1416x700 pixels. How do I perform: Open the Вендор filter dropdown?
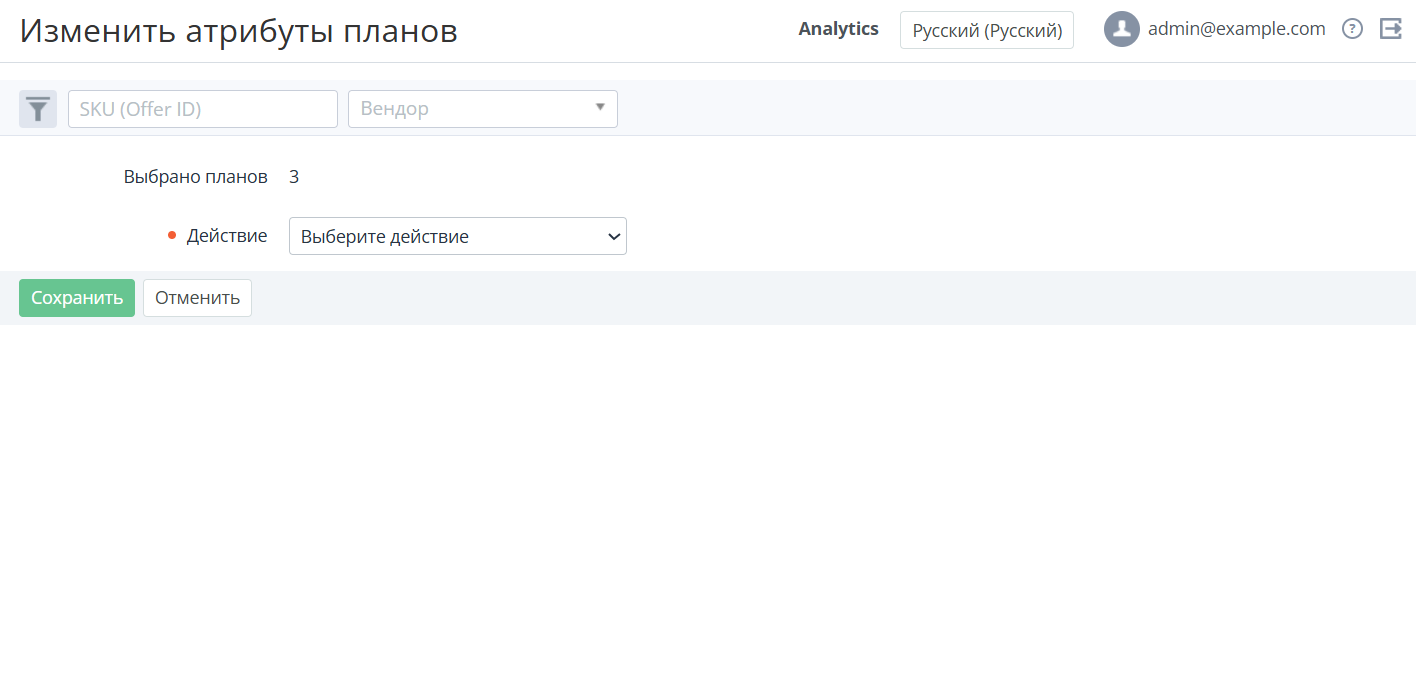pyautogui.click(x=483, y=109)
